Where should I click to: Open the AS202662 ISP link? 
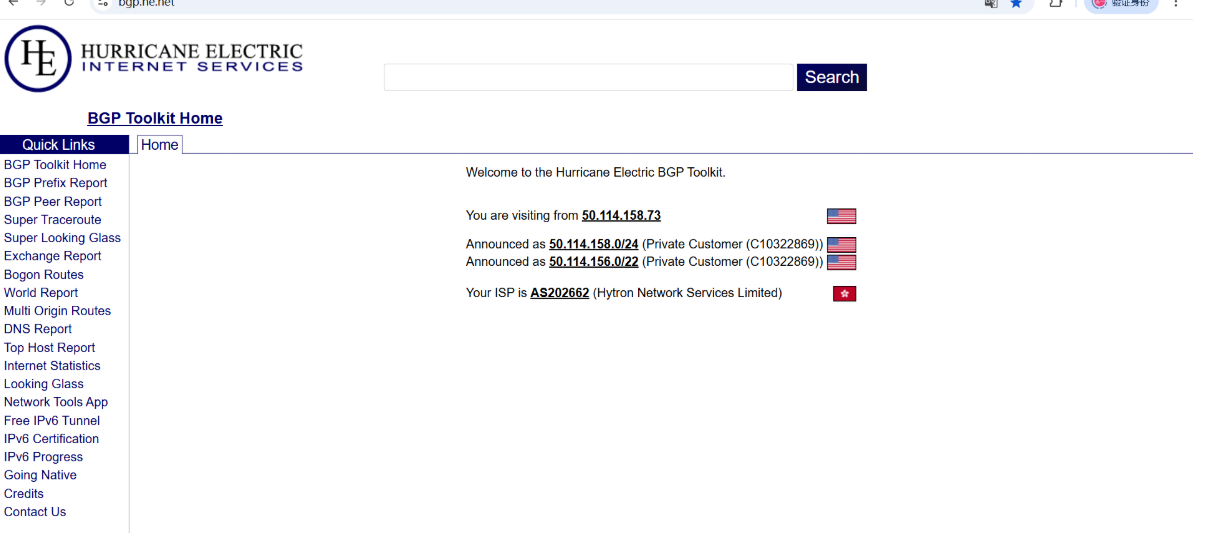(x=560, y=294)
